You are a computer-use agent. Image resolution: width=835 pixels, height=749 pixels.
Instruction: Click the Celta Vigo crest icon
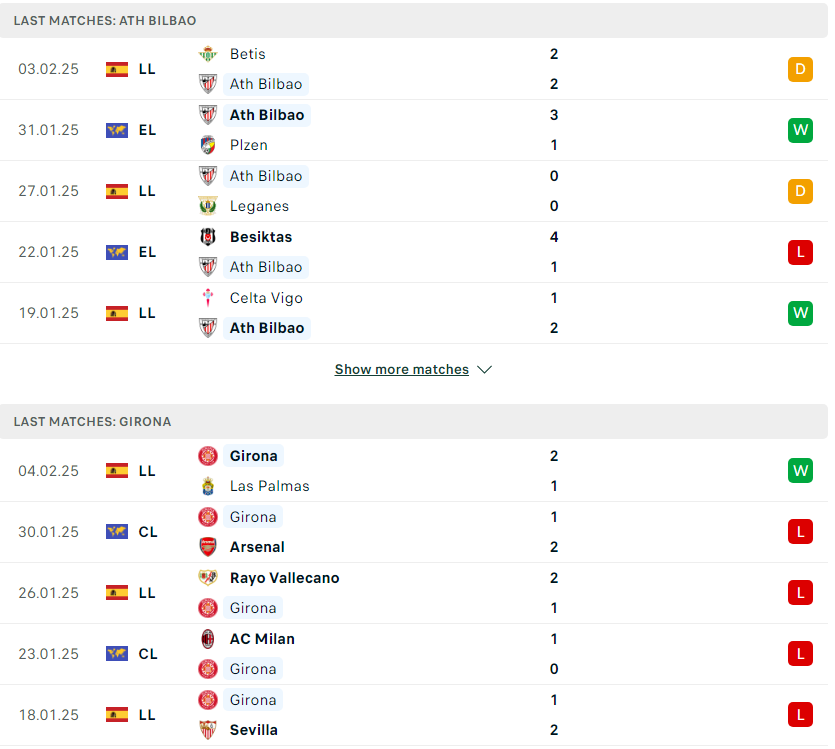coord(208,298)
